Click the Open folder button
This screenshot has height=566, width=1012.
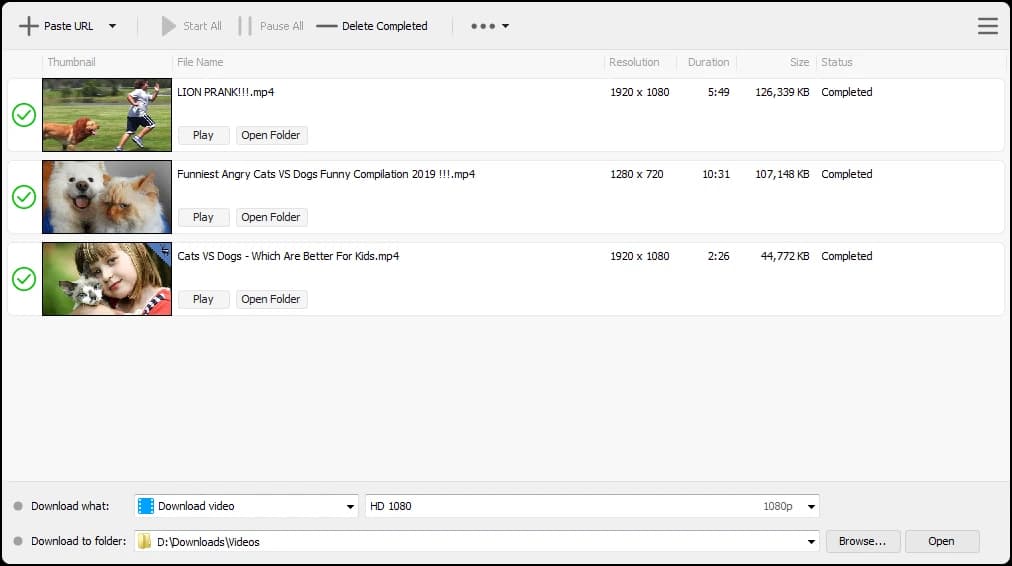click(x=942, y=541)
